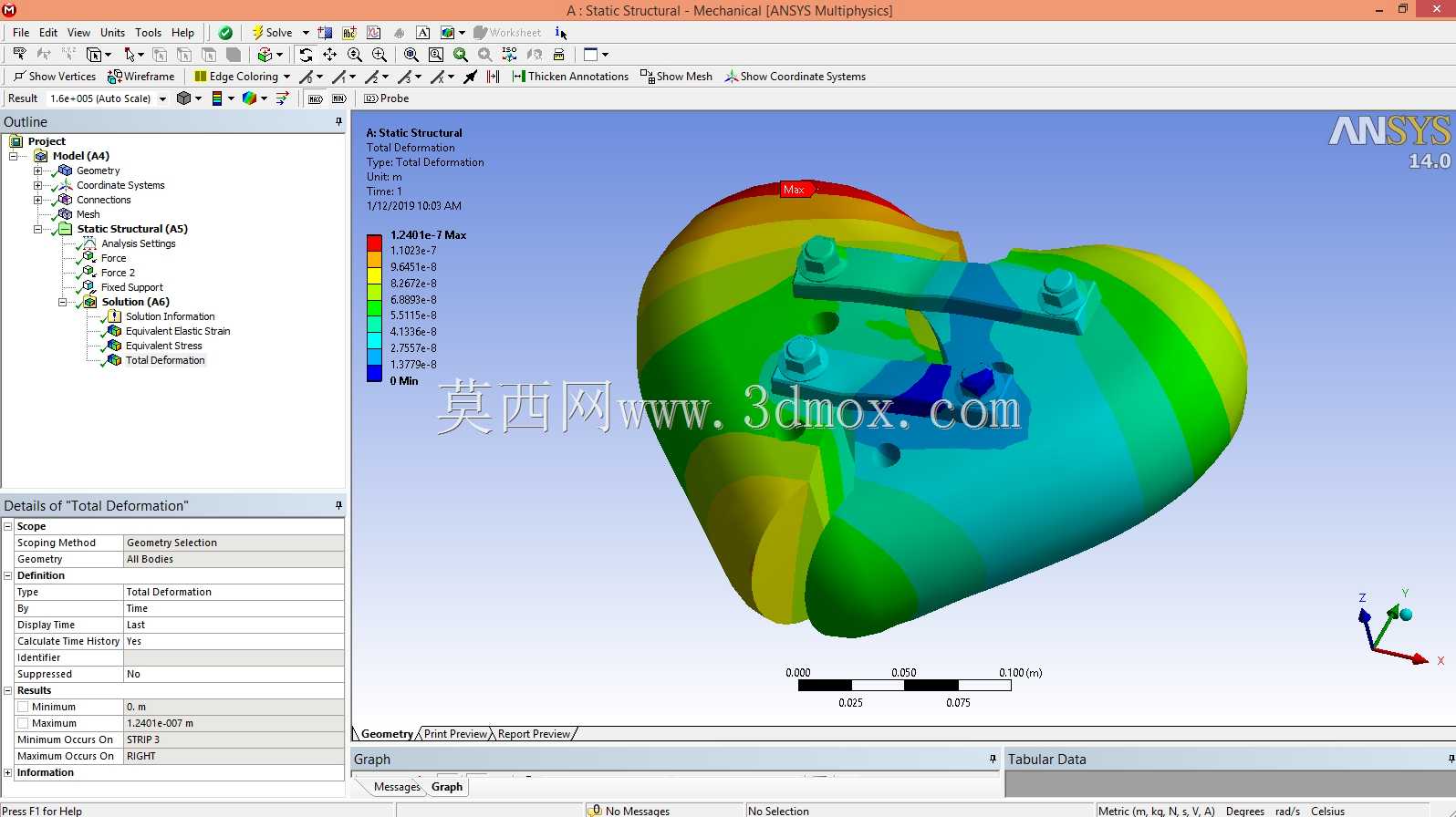The image size is (1456, 817).
Task: Select Force 2 in the Outline
Action: (118, 273)
